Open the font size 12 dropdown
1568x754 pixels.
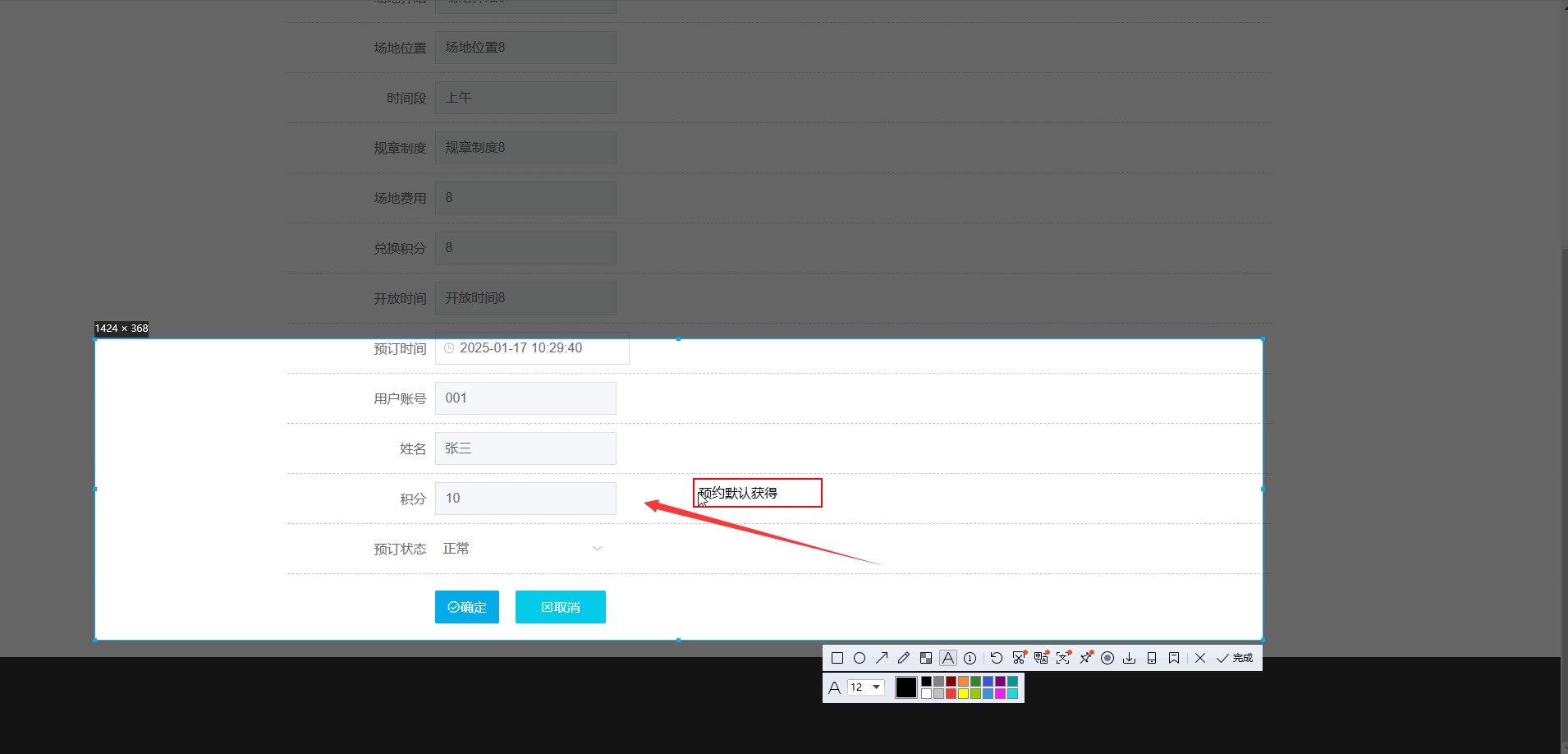tap(866, 687)
